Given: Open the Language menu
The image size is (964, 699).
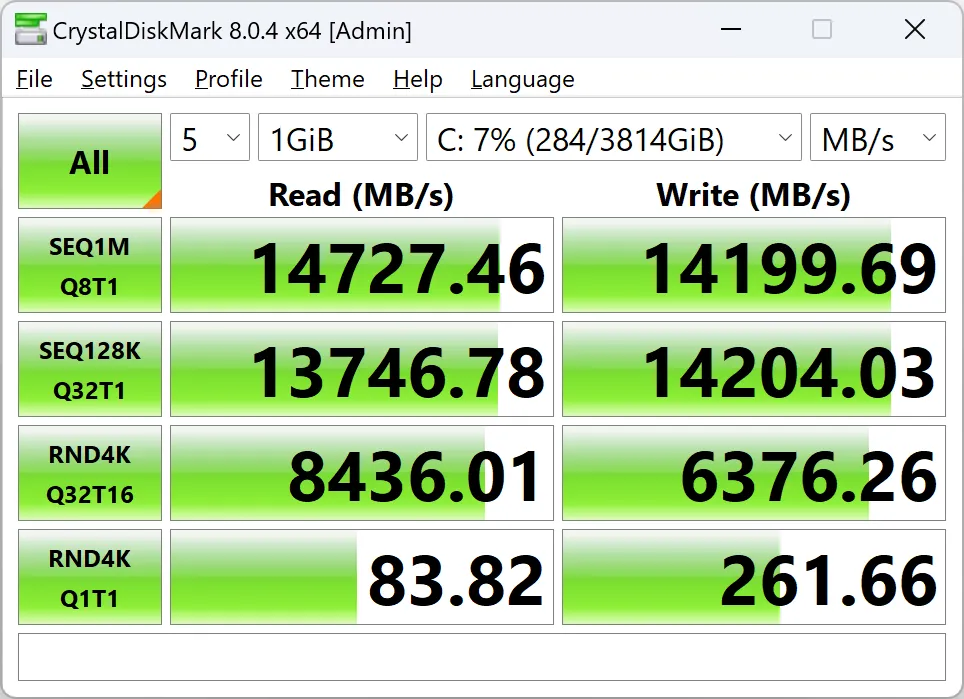Looking at the screenshot, I should (x=522, y=79).
